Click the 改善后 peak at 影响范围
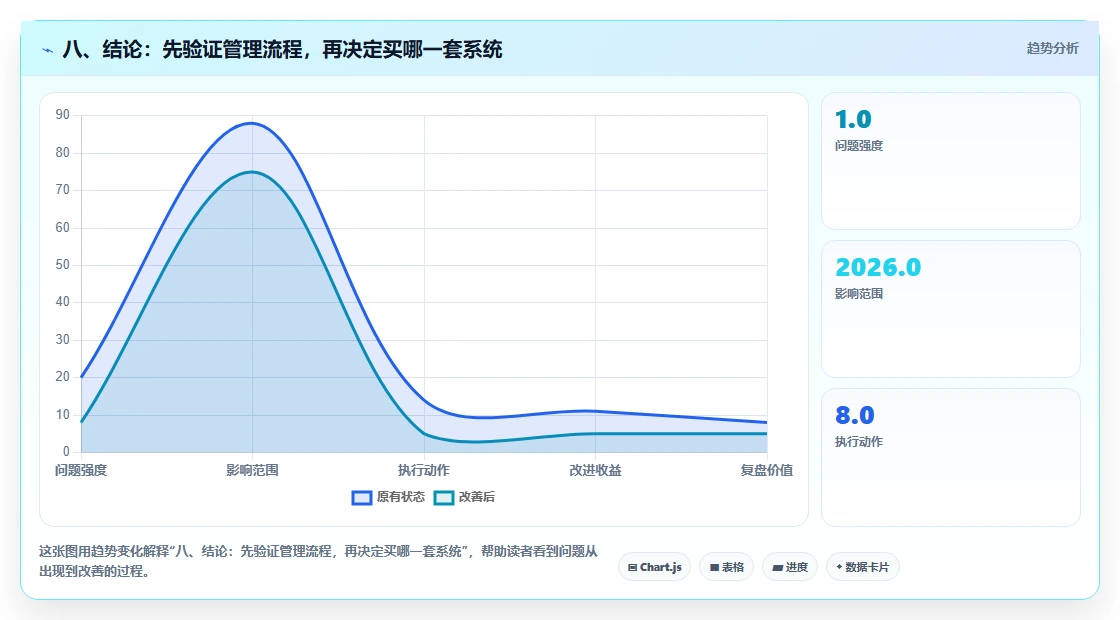 coord(252,171)
